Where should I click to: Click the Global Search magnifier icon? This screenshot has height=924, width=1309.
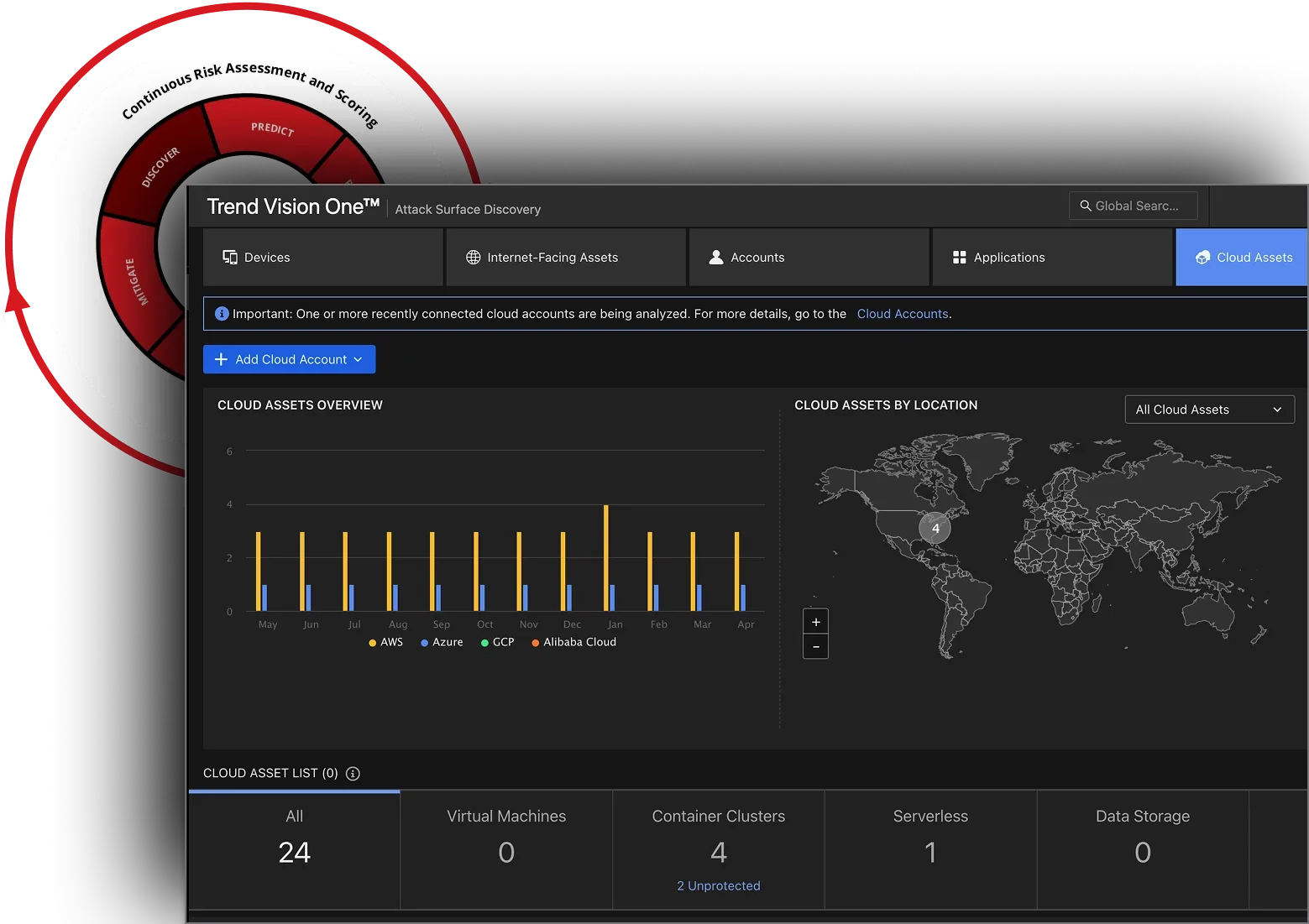1086,206
